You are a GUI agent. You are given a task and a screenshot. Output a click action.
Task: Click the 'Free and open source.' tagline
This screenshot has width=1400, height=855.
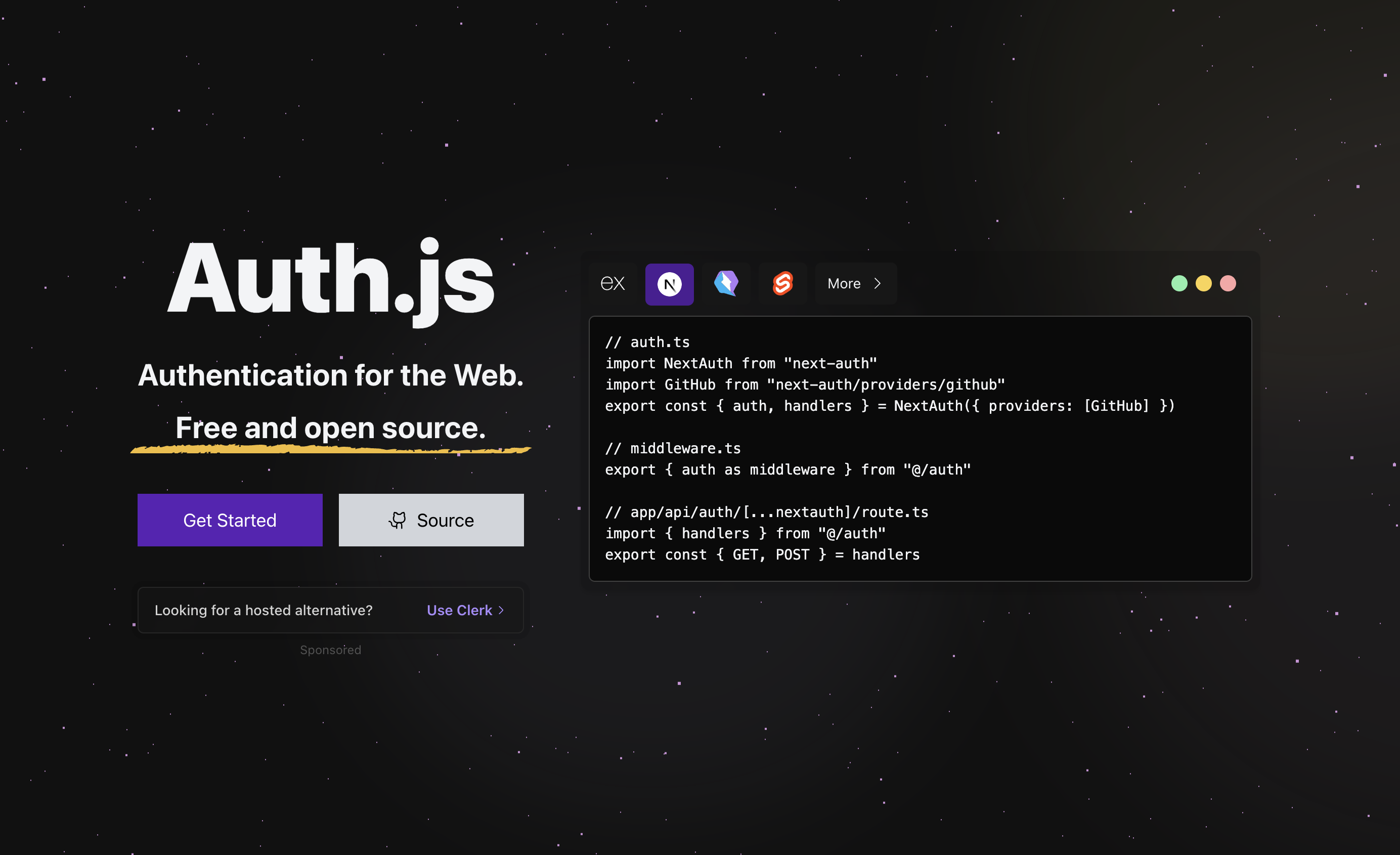point(331,427)
